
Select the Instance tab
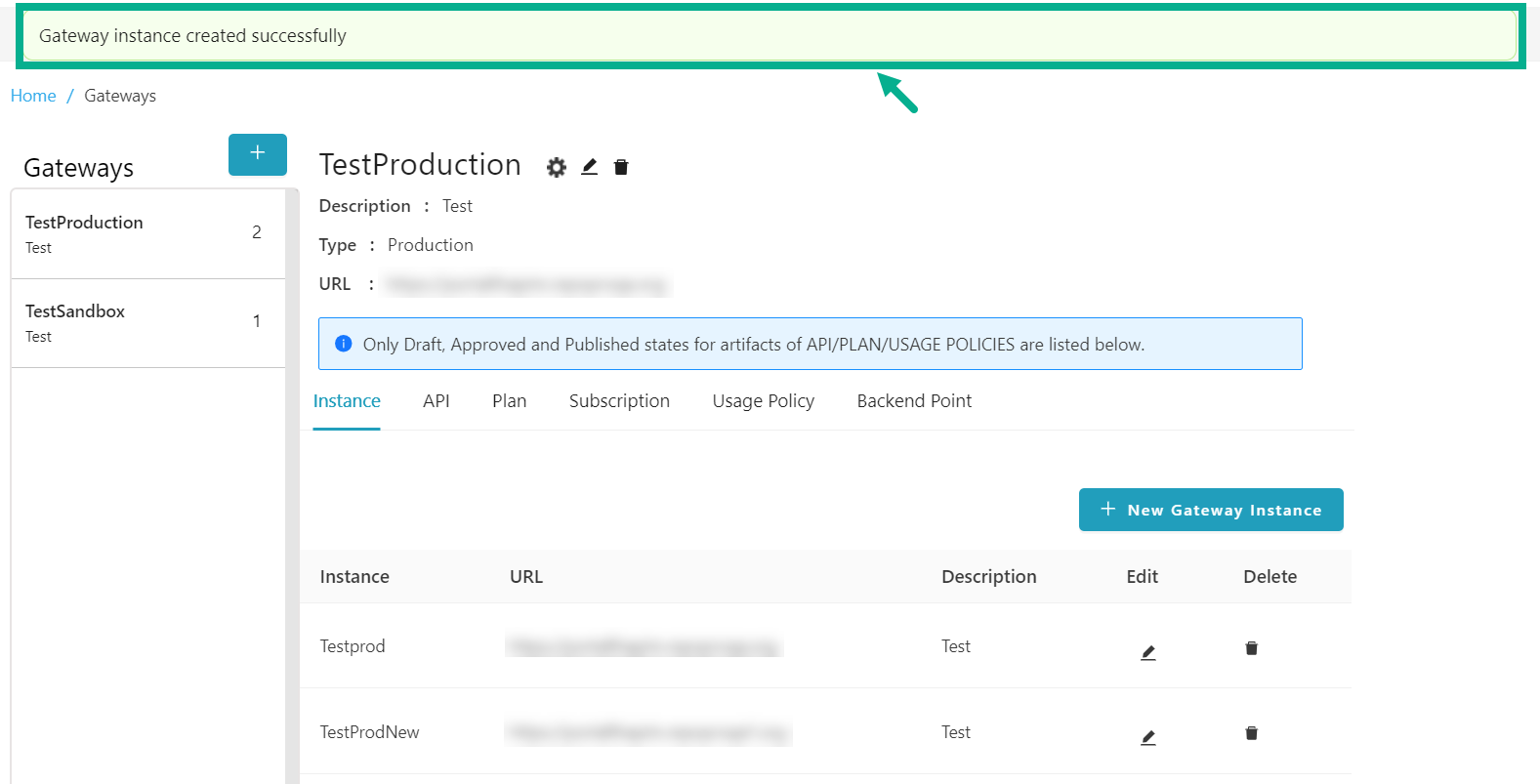[347, 401]
